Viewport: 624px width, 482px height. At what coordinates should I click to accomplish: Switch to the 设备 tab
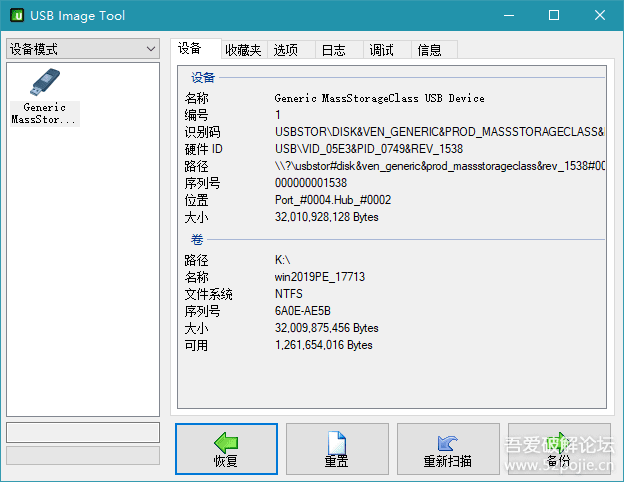click(x=195, y=49)
